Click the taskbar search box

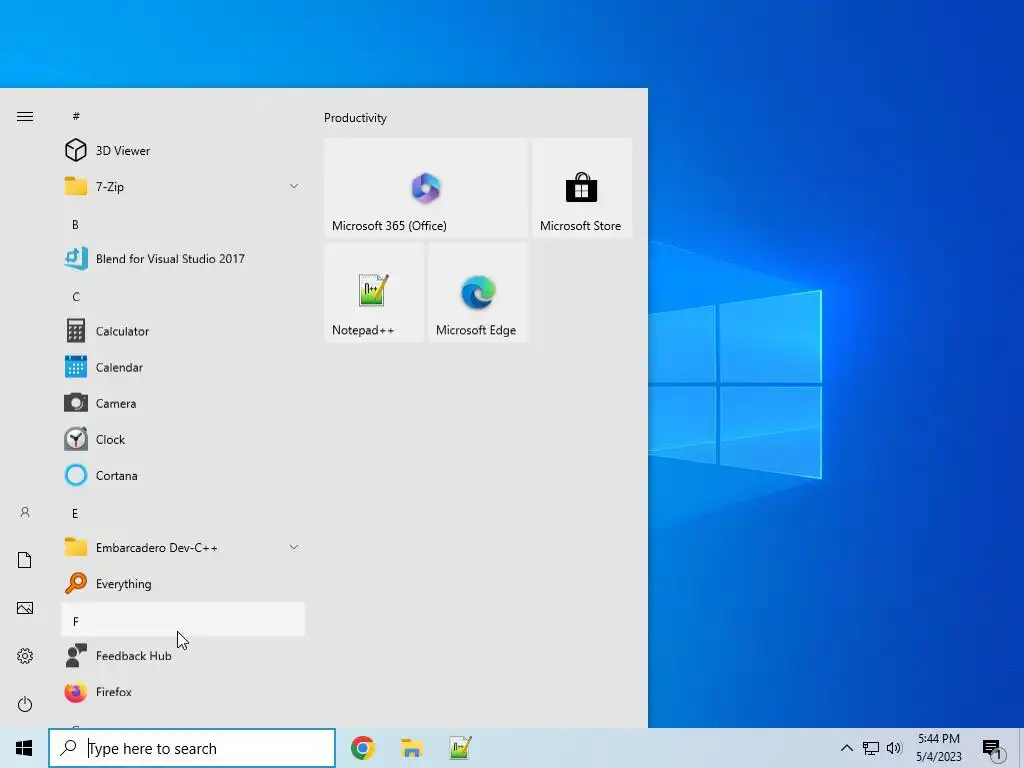[x=192, y=748]
